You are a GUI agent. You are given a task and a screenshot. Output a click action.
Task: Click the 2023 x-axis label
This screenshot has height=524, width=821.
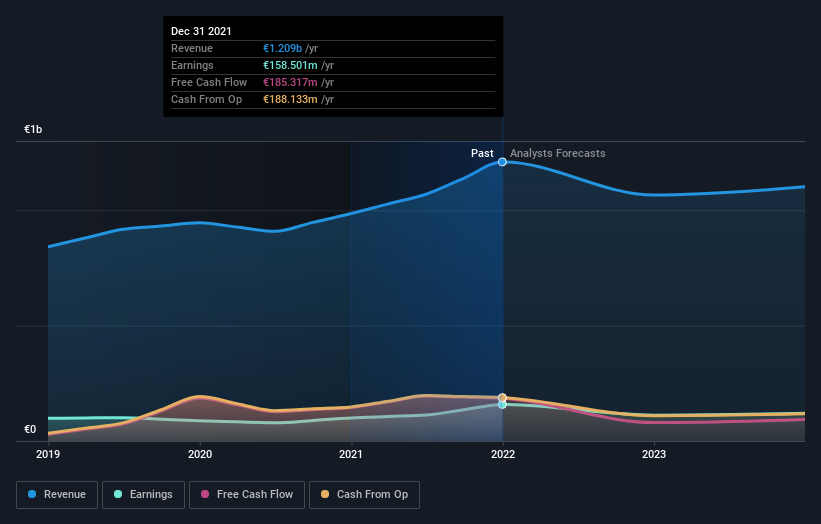click(654, 454)
